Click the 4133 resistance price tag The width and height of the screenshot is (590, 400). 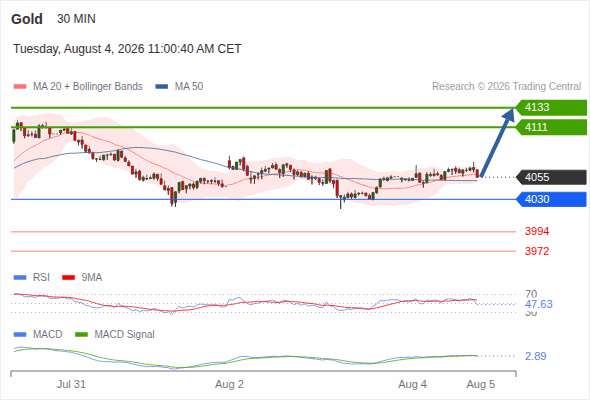551,107
